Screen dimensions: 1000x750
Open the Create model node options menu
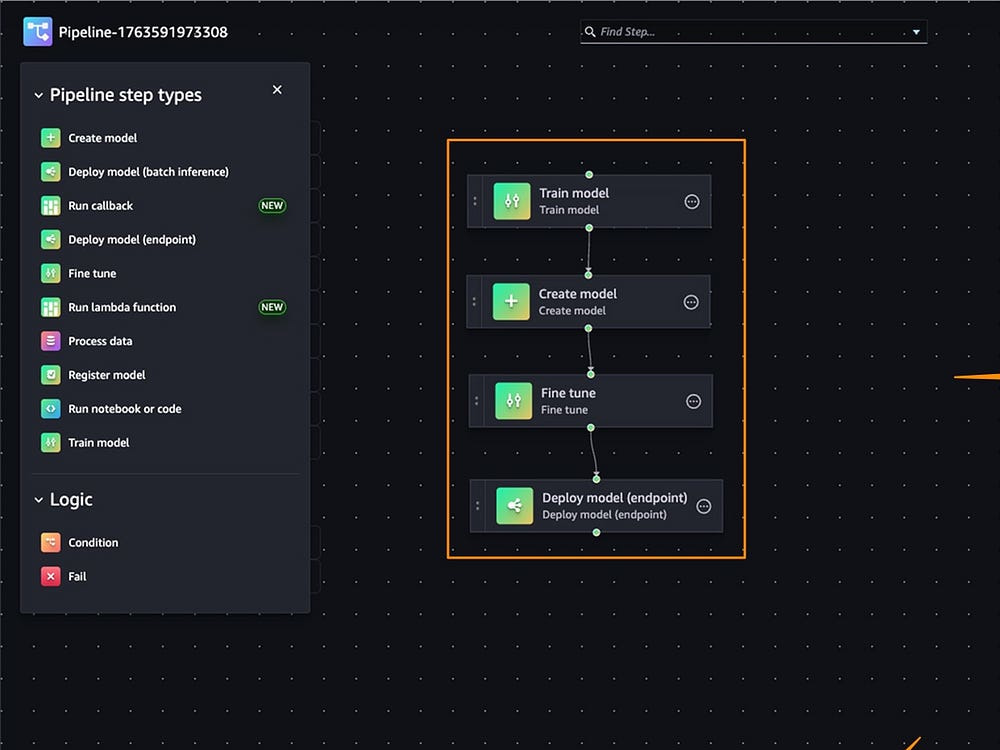coord(691,302)
